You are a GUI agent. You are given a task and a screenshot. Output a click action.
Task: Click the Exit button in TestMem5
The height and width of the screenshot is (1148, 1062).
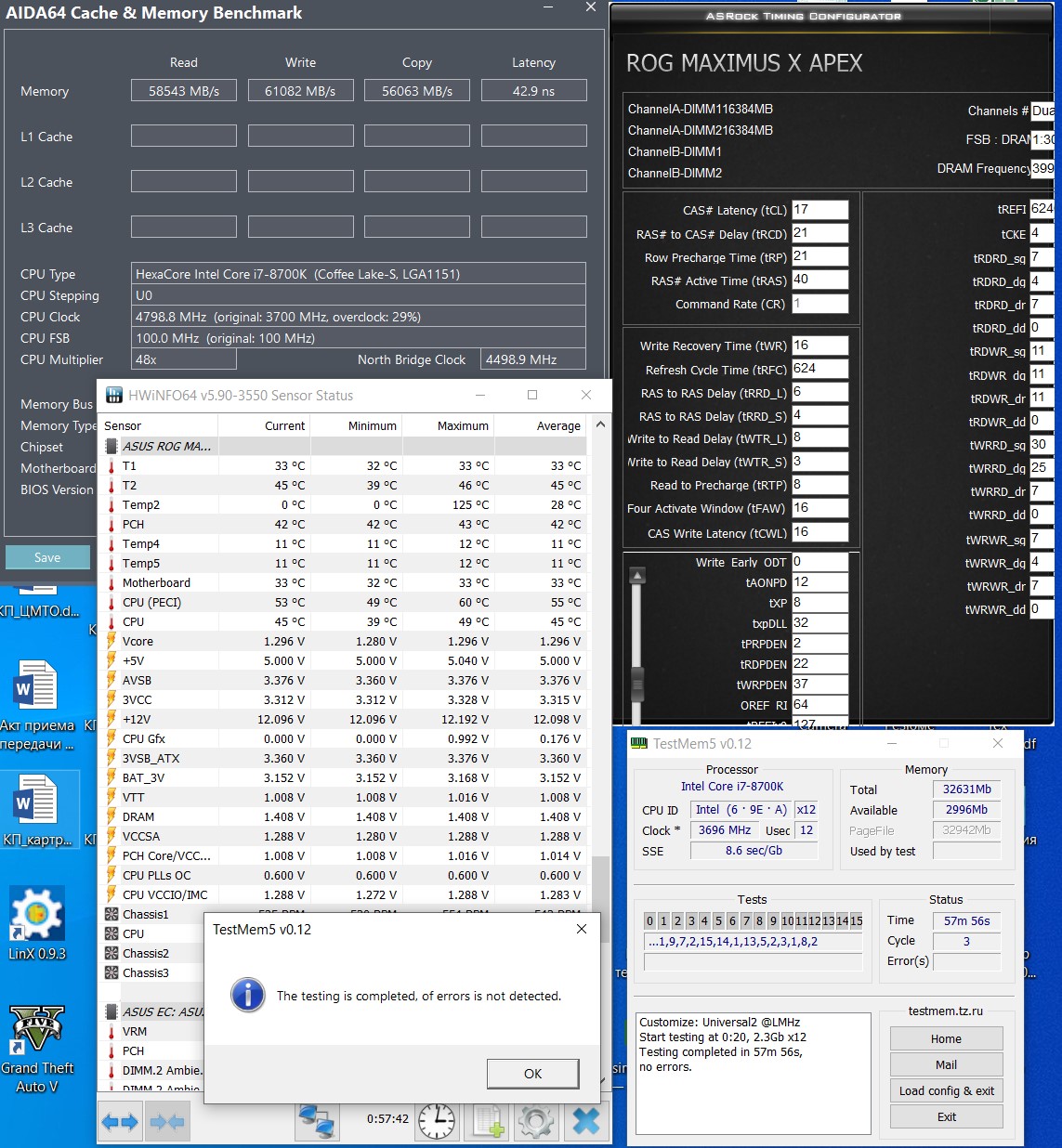click(x=946, y=1116)
